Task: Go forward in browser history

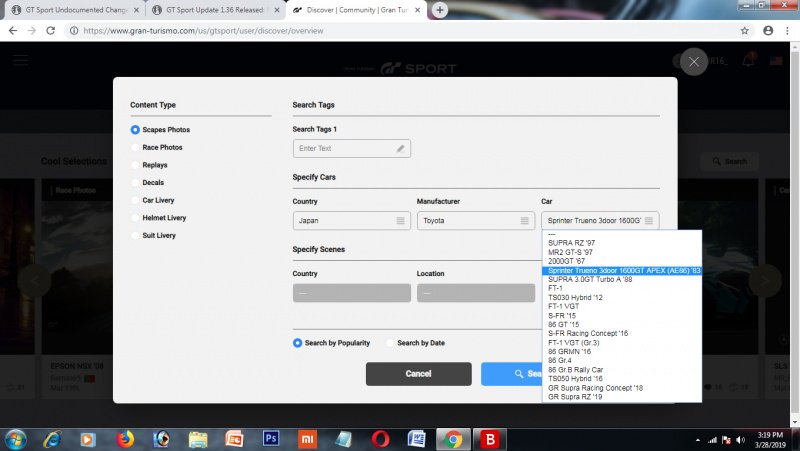Action: pos(32,31)
